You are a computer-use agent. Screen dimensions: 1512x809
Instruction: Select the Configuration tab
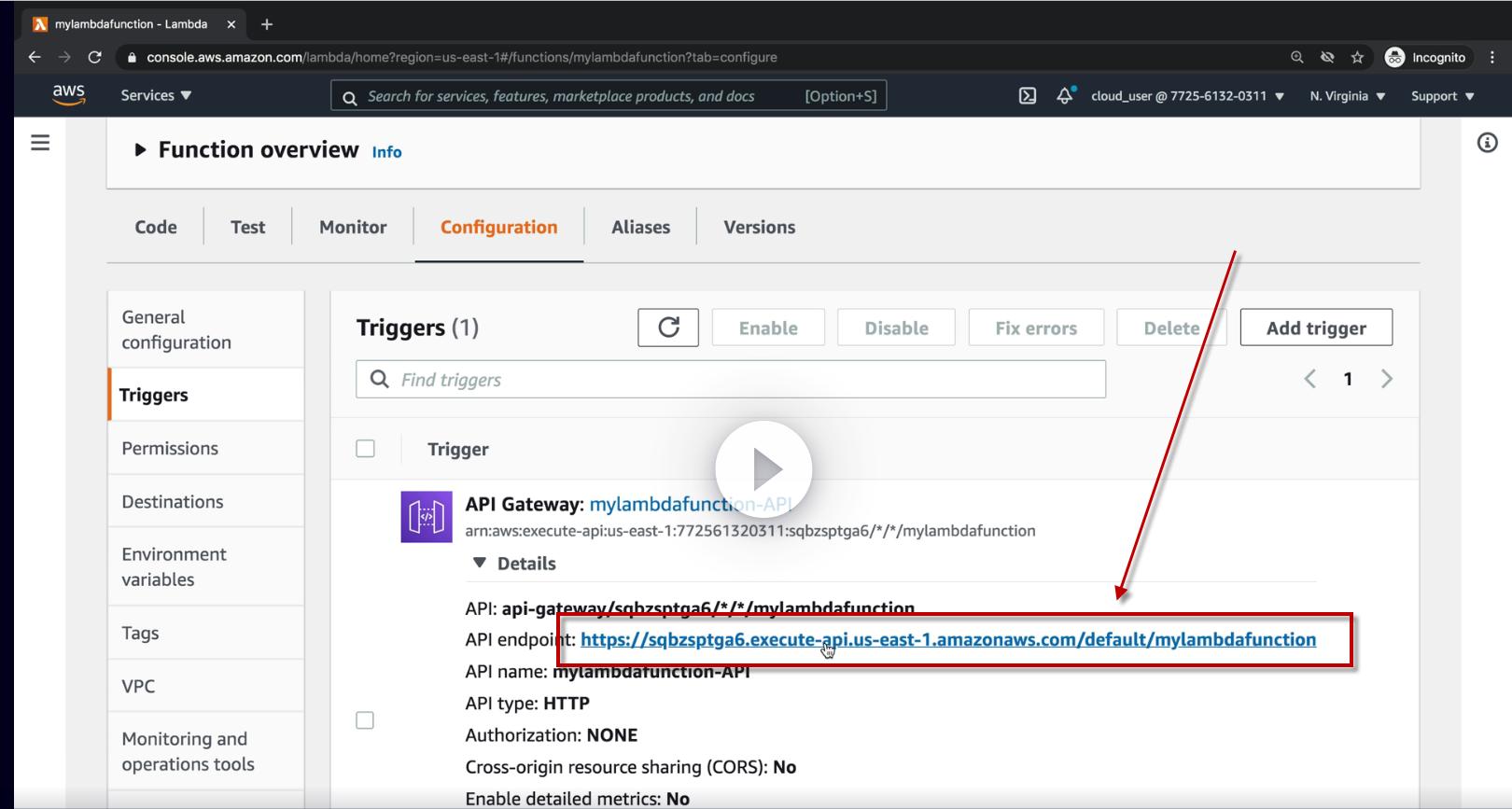[499, 227]
